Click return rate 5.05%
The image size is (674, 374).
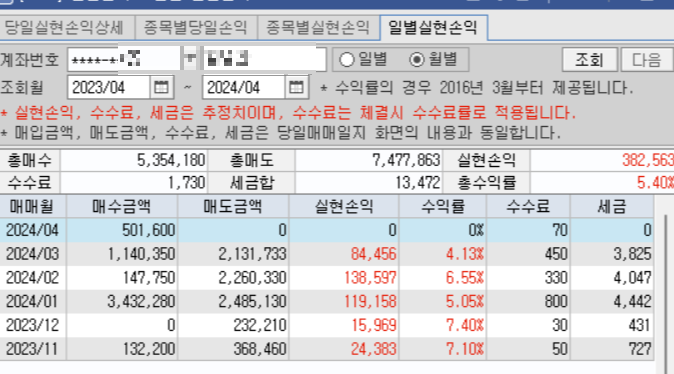click(x=465, y=301)
